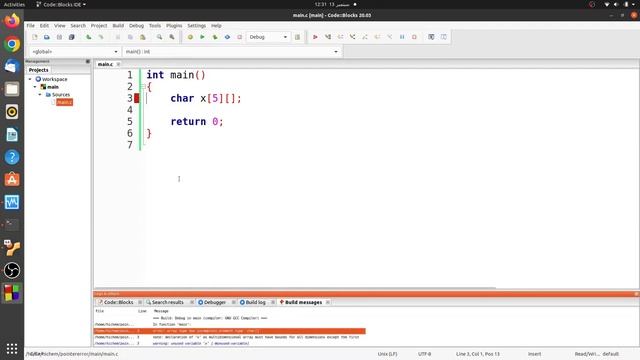640x360 pixels.
Task: Pause the debugger with break icon
Action: pos(402,37)
